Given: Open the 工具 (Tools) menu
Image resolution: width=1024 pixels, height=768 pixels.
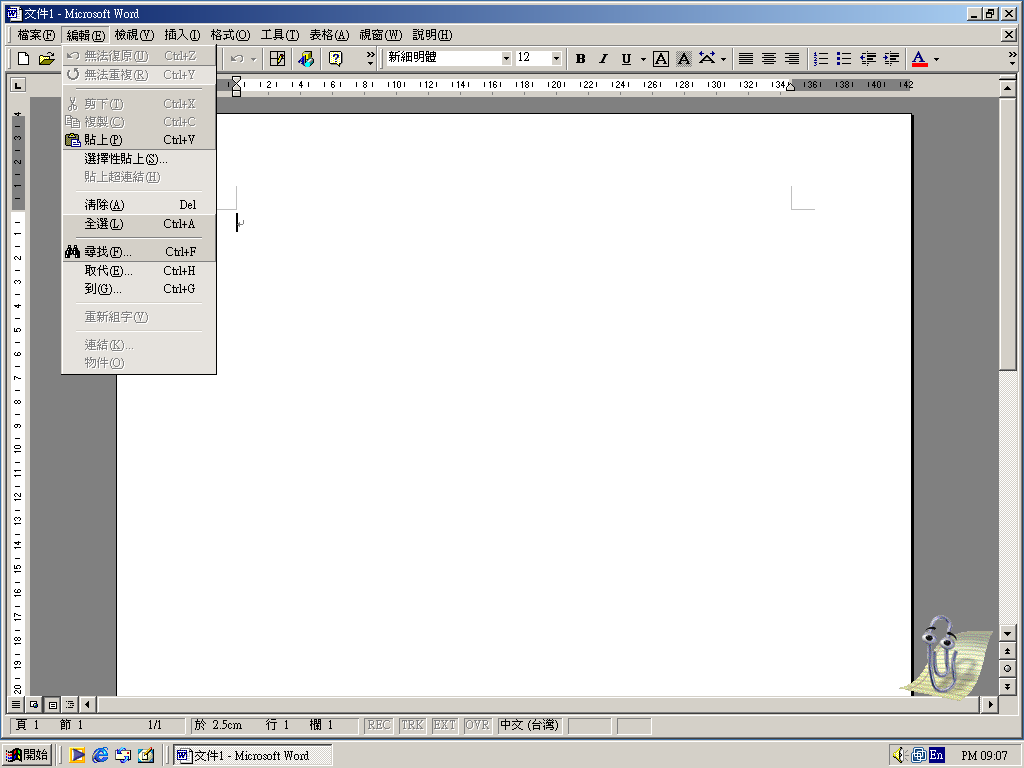Looking at the screenshot, I should point(280,35).
